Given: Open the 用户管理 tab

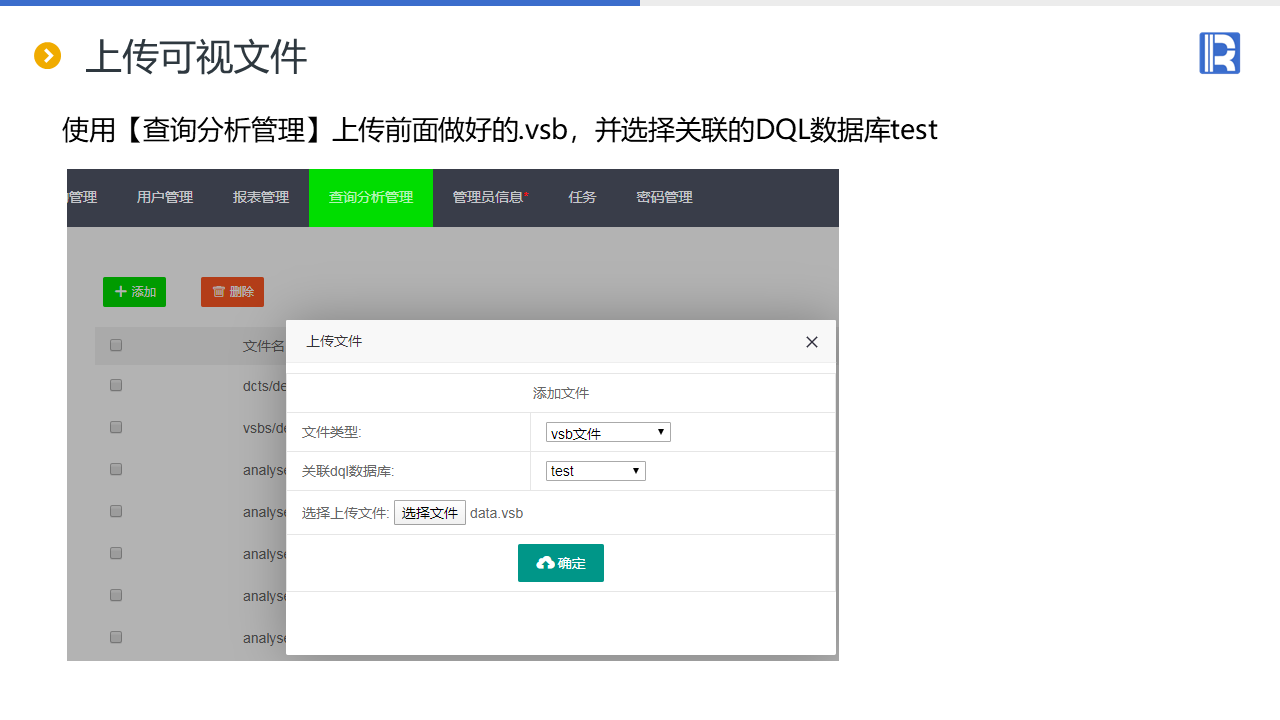Looking at the screenshot, I should pos(165,198).
